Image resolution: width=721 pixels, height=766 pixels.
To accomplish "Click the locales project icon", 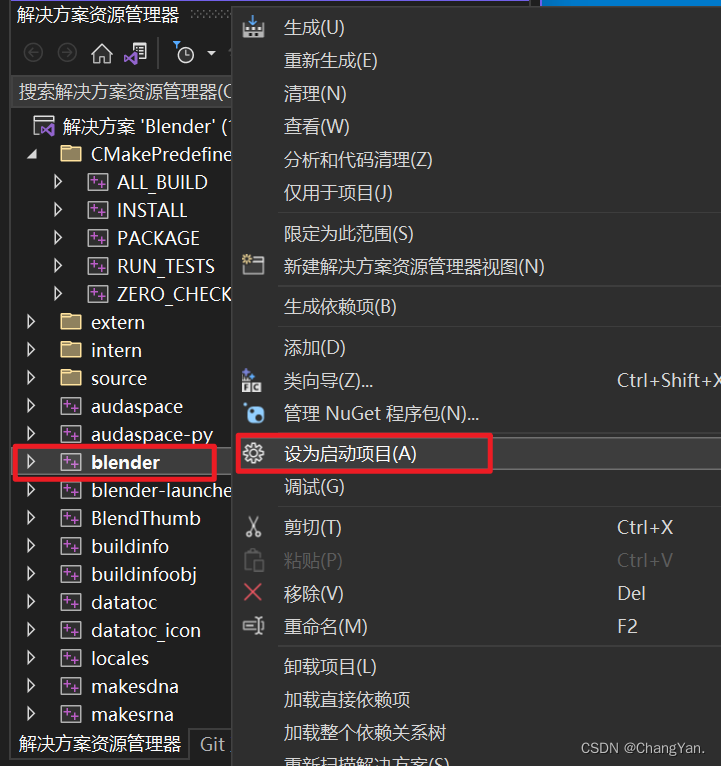I will (x=71, y=658).
